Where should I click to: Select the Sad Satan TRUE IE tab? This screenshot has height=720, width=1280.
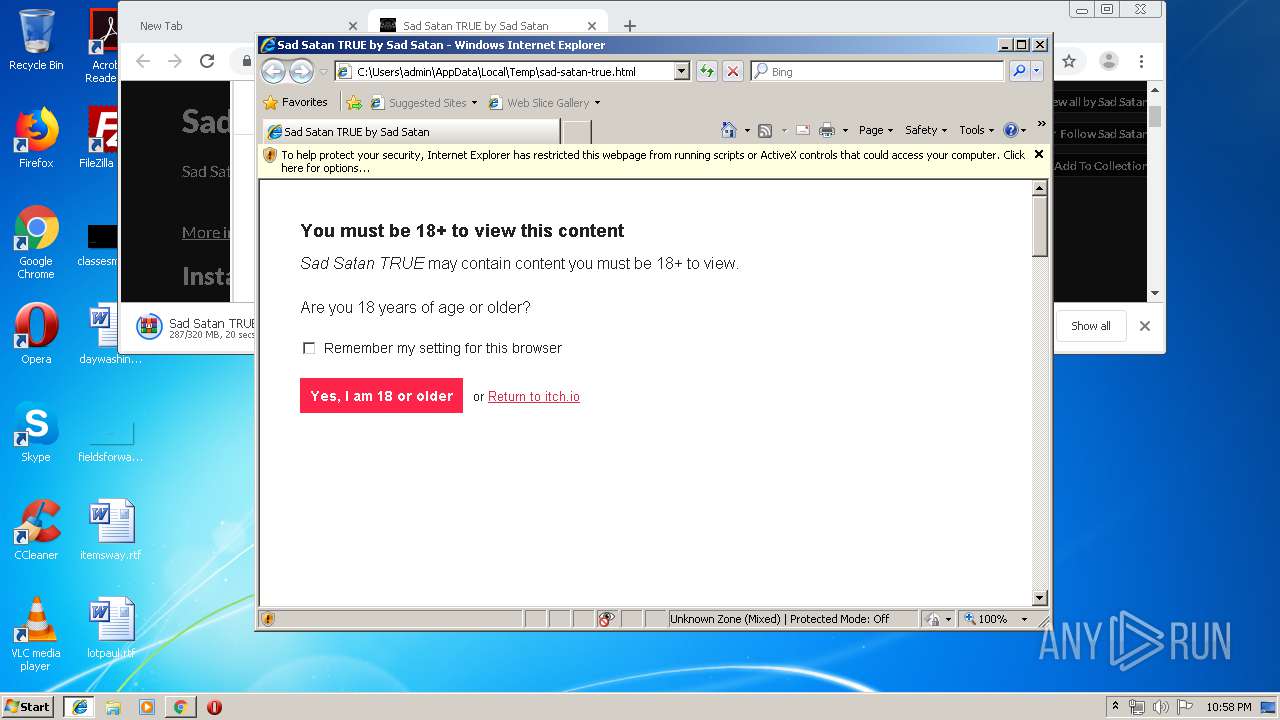pyautogui.click(x=411, y=131)
